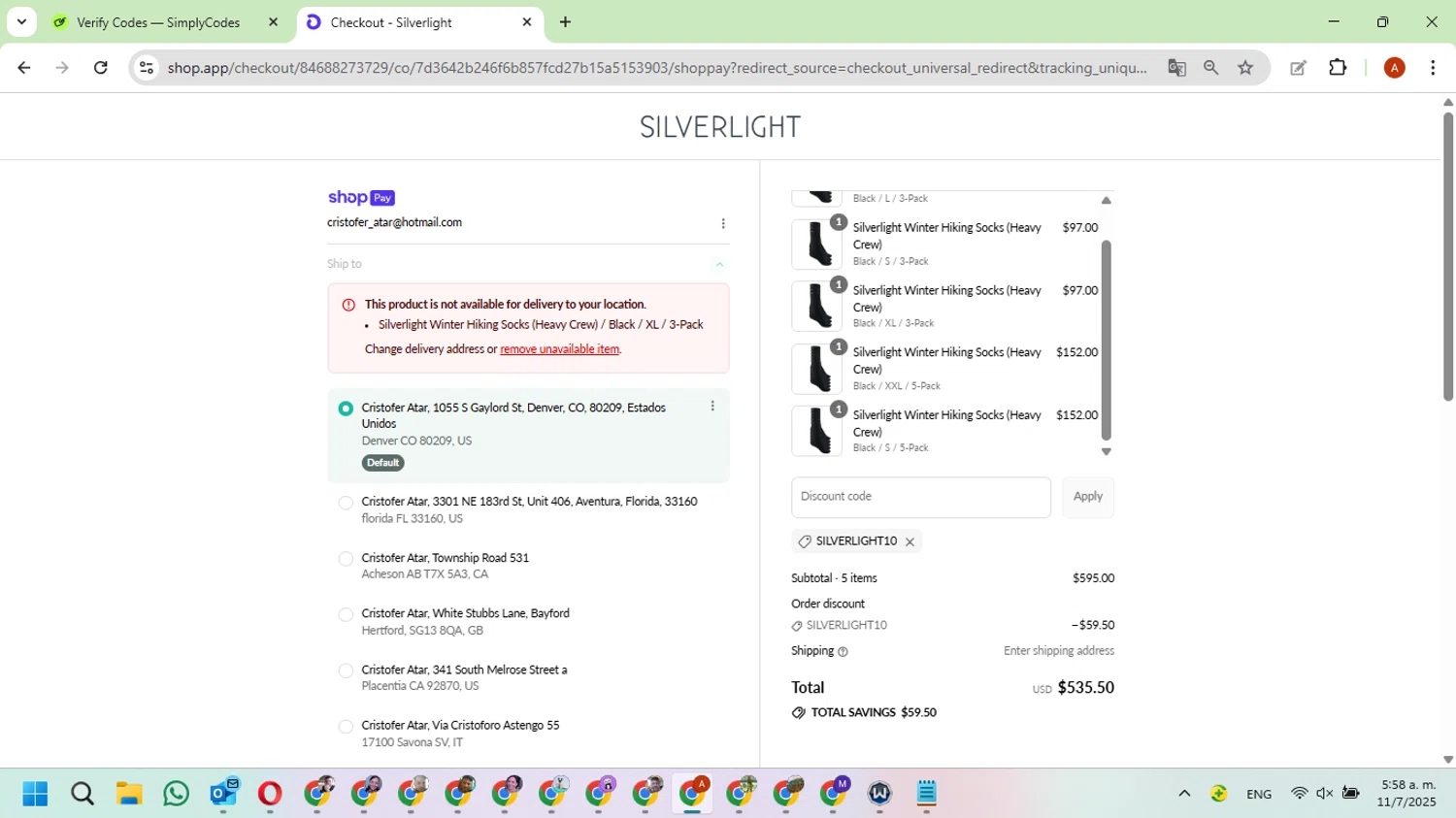Click the Shipping info help icon
Image resolution: width=1456 pixels, height=818 pixels.
(843, 652)
